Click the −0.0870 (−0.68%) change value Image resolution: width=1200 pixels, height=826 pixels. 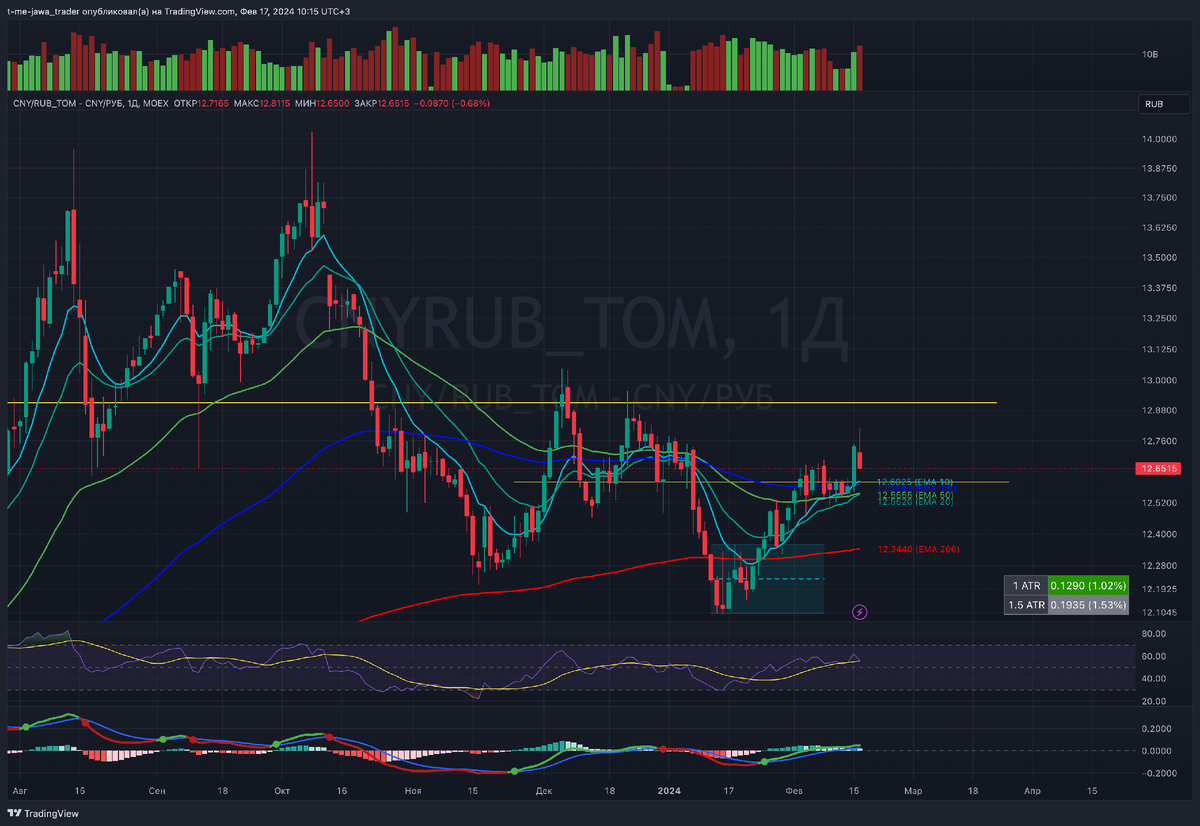coord(454,103)
